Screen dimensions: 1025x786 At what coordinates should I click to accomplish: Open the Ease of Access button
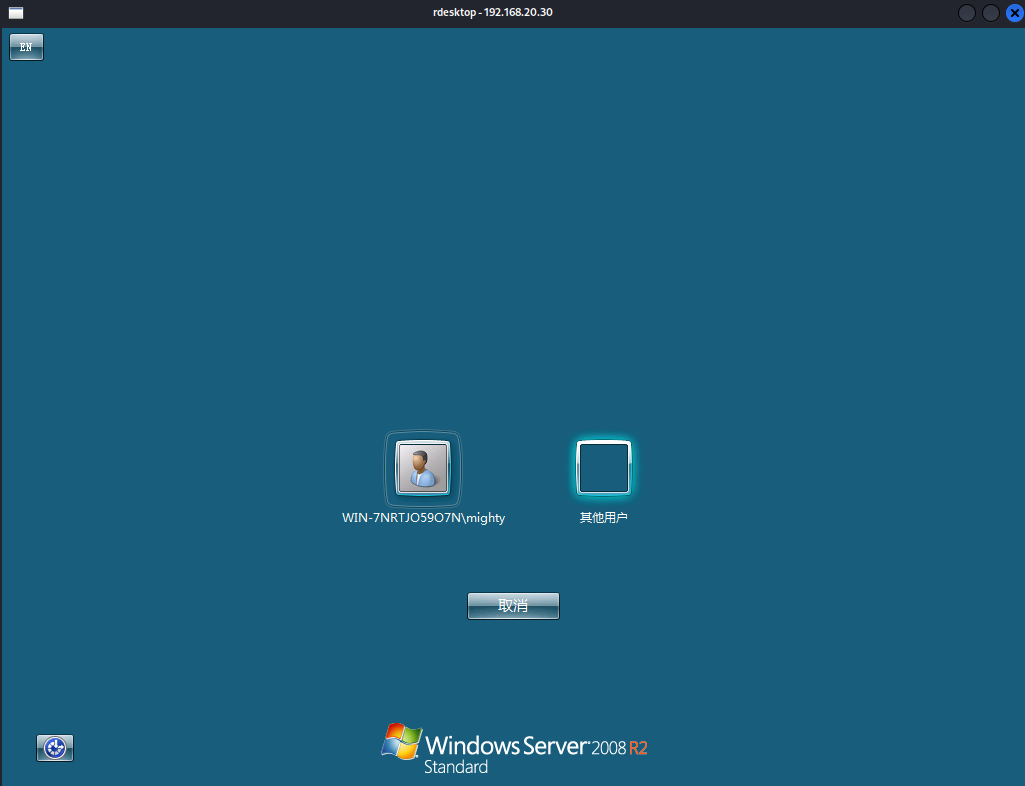tap(55, 747)
